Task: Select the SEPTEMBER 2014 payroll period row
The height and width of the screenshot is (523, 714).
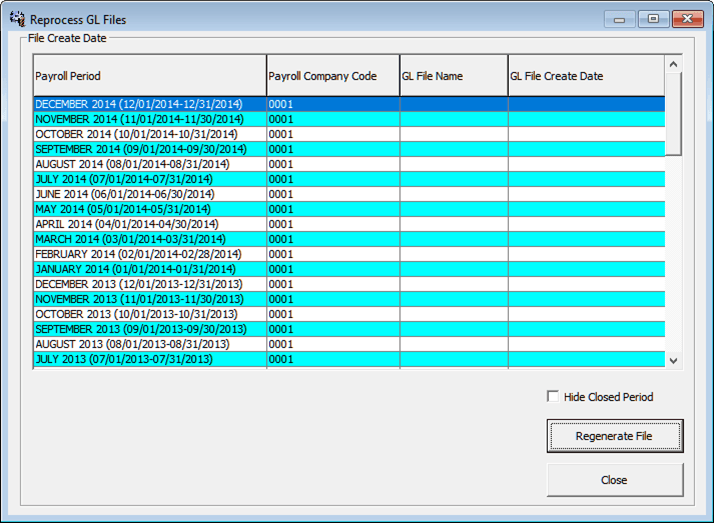Action: [x=349, y=149]
